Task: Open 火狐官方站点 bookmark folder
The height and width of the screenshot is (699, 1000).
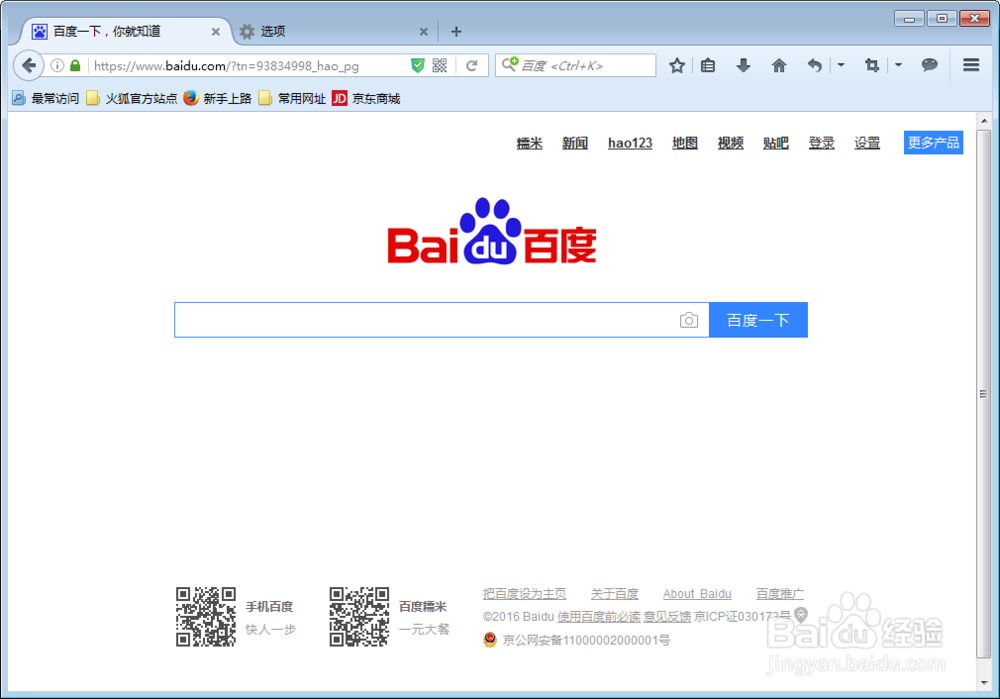Action: (132, 98)
